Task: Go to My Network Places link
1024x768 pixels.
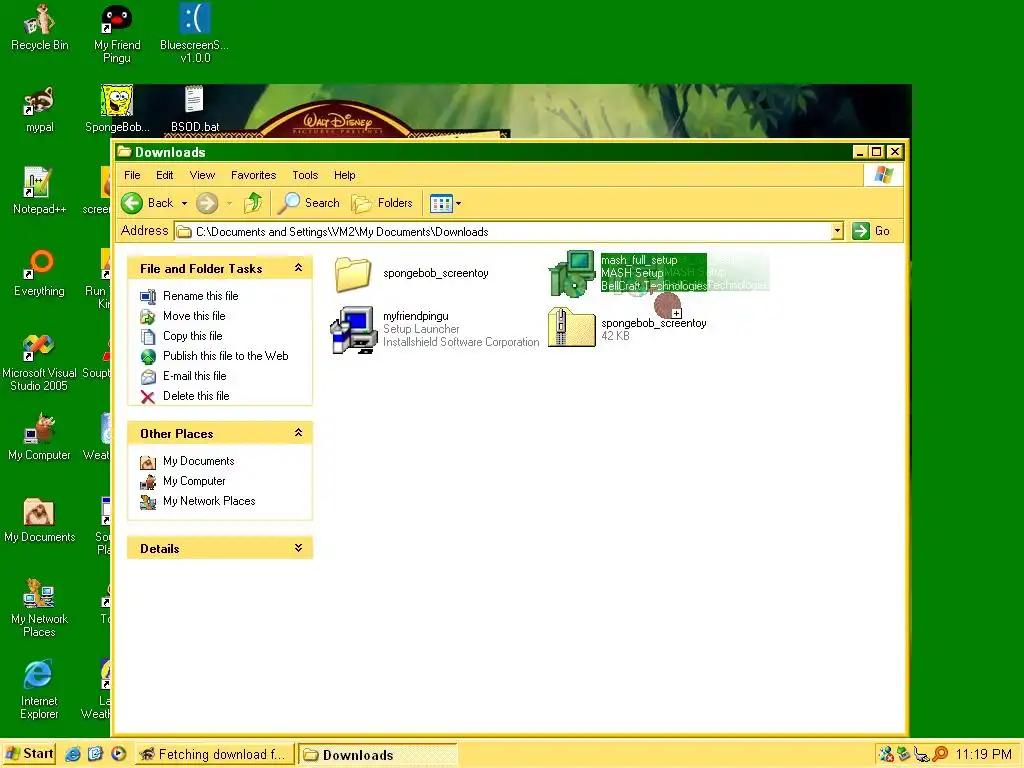Action: tap(198, 501)
